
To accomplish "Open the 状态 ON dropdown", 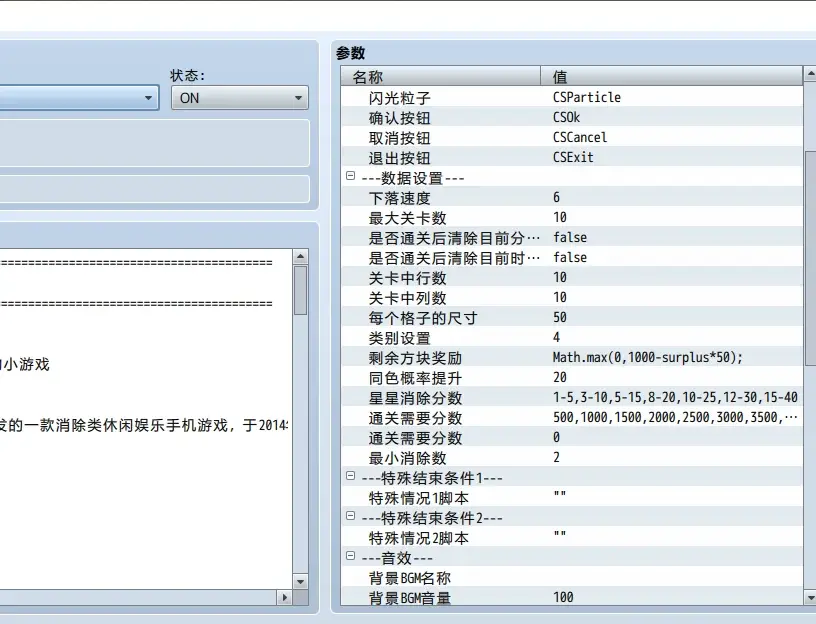I will pyautogui.click(x=240, y=98).
